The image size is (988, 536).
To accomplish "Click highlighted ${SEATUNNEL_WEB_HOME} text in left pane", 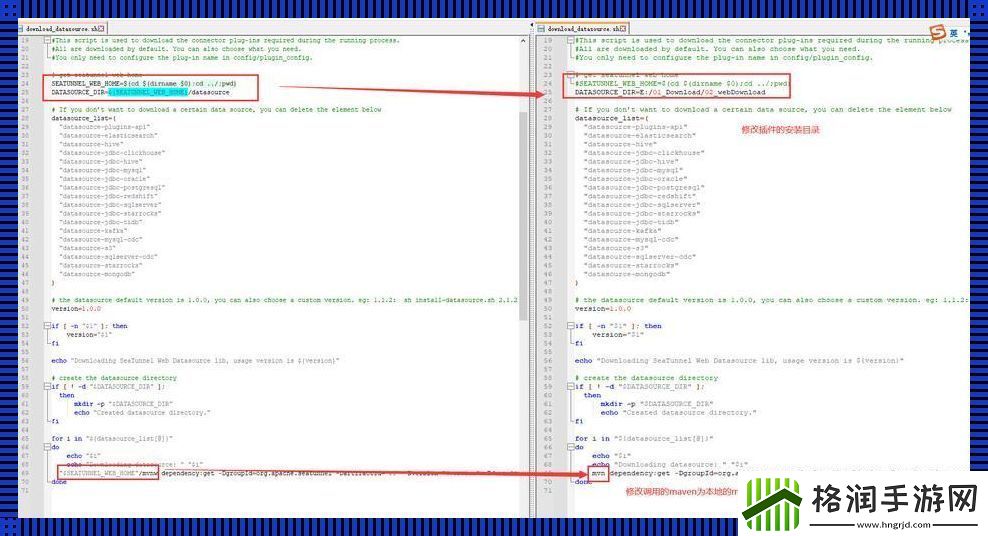I will (148, 91).
